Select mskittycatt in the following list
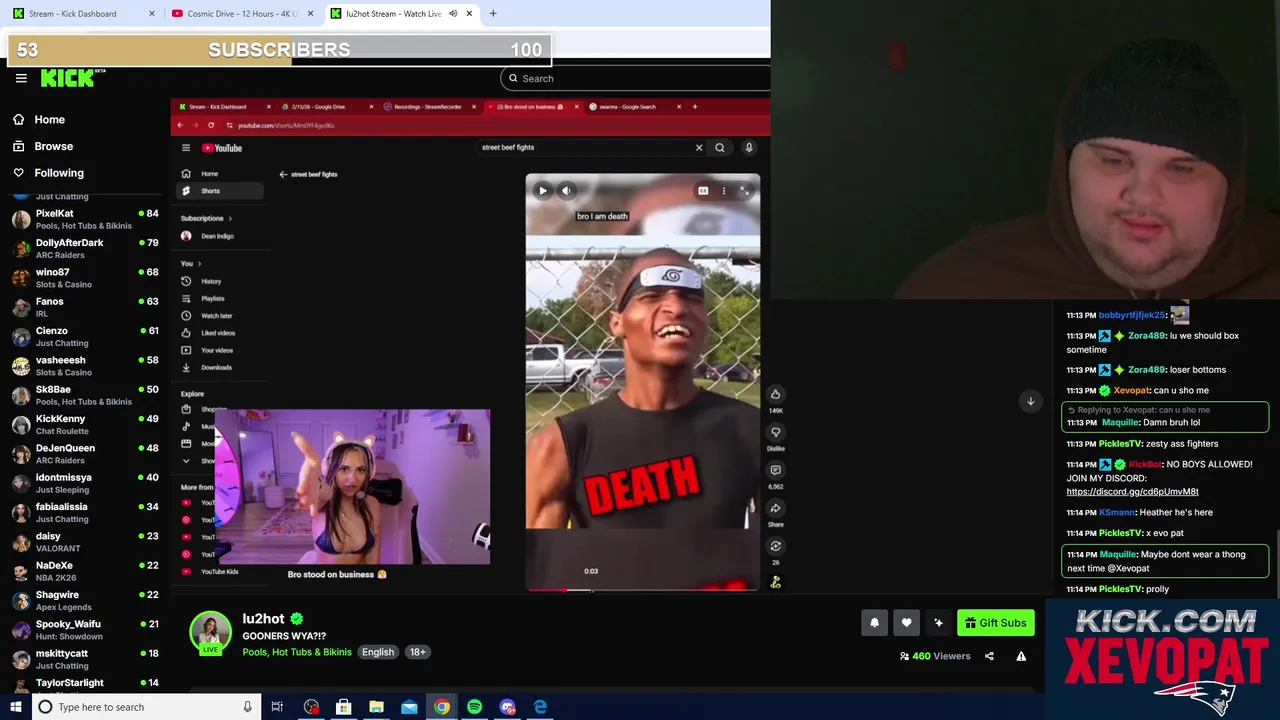The width and height of the screenshot is (1280, 720). click(x=85, y=659)
